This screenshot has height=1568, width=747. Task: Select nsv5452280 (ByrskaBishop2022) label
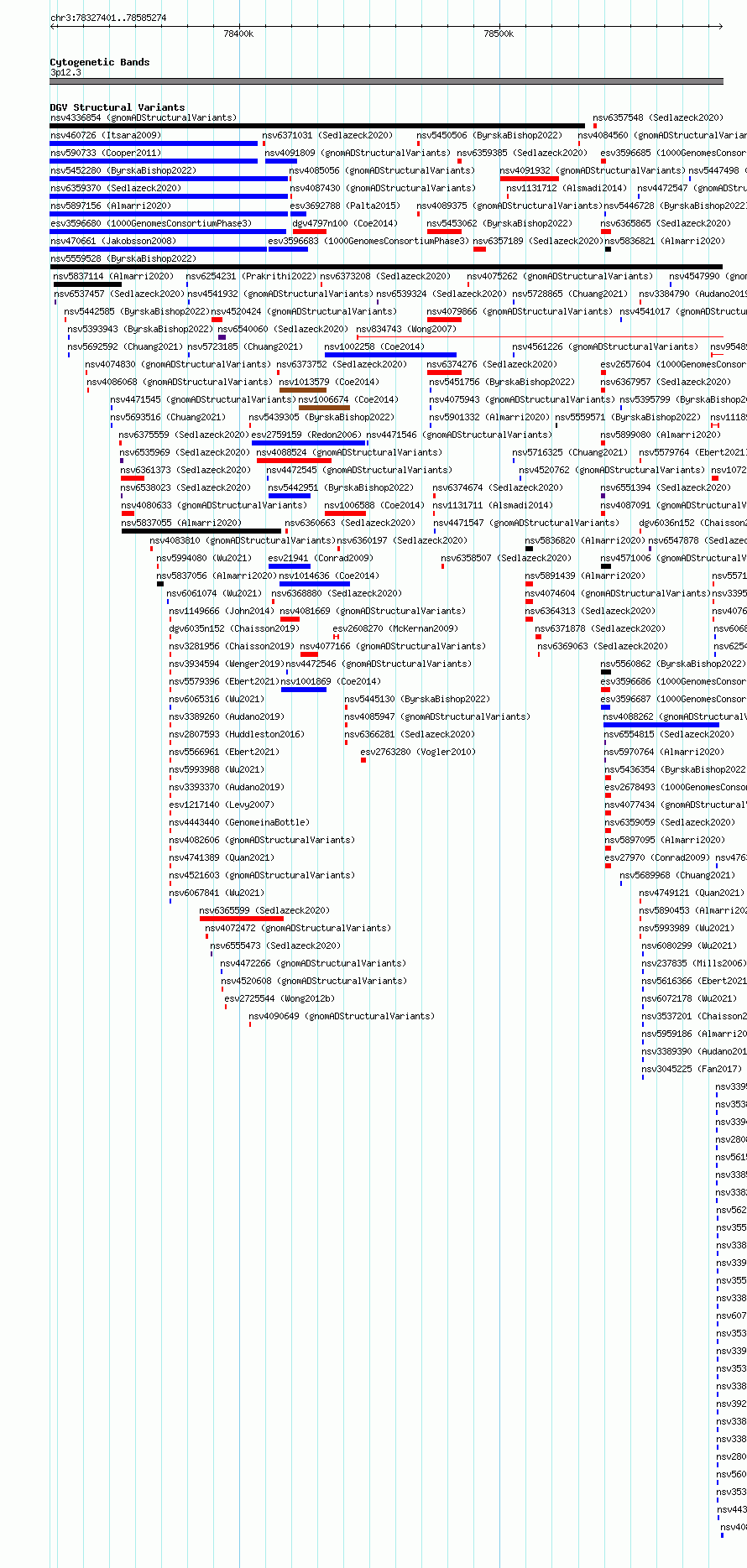pyautogui.click(x=123, y=170)
